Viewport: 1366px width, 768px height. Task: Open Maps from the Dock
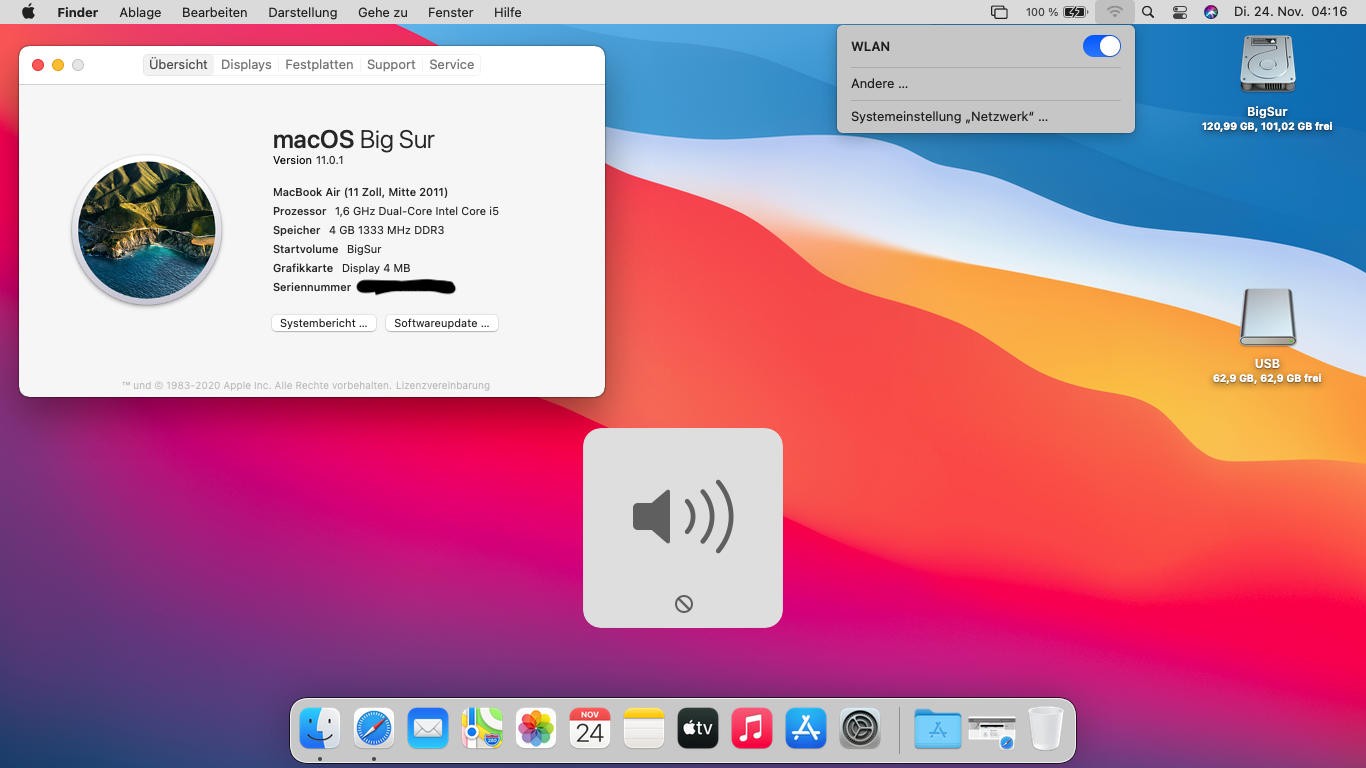(482, 728)
